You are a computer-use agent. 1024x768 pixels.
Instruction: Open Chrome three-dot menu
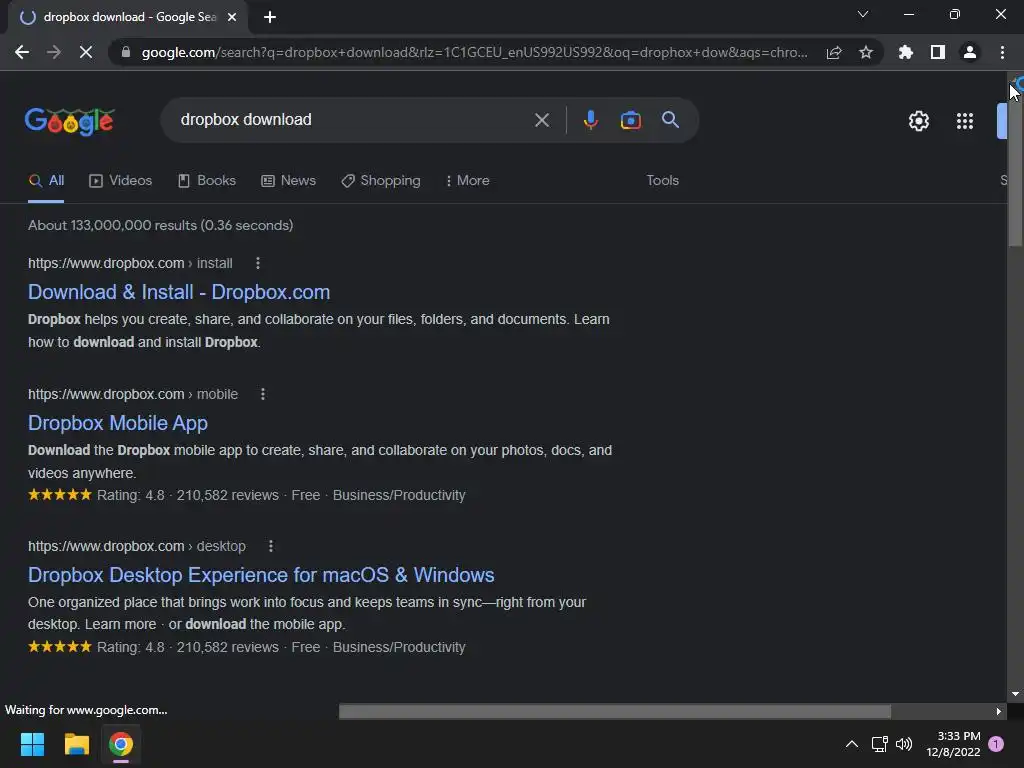(x=1002, y=52)
